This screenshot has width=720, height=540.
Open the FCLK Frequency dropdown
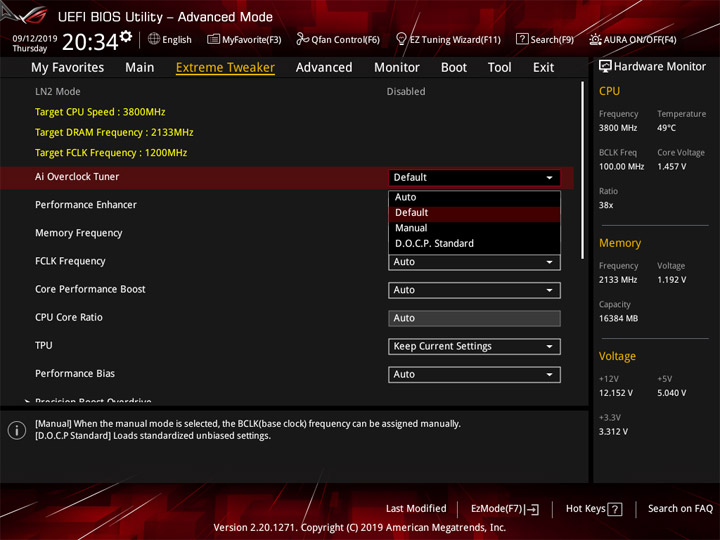474,263
